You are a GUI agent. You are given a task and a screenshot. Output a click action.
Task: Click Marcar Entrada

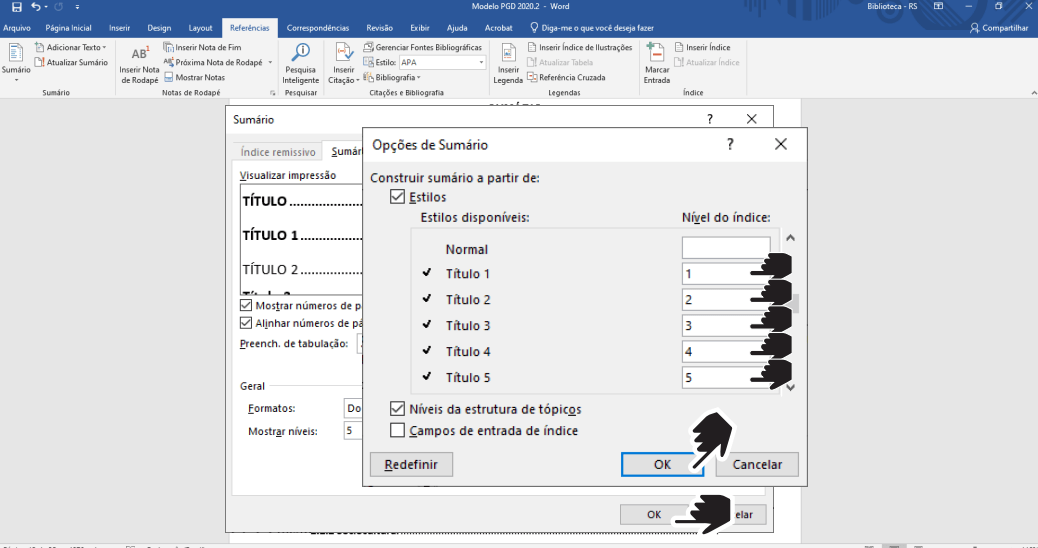tap(657, 64)
